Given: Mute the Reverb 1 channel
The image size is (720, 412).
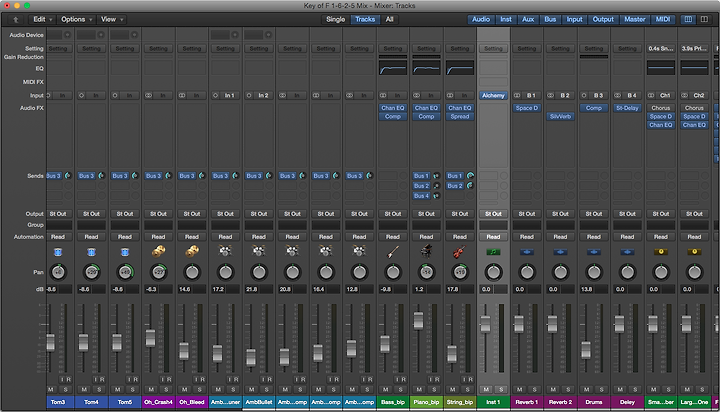Looking at the screenshot, I should 519,389.
